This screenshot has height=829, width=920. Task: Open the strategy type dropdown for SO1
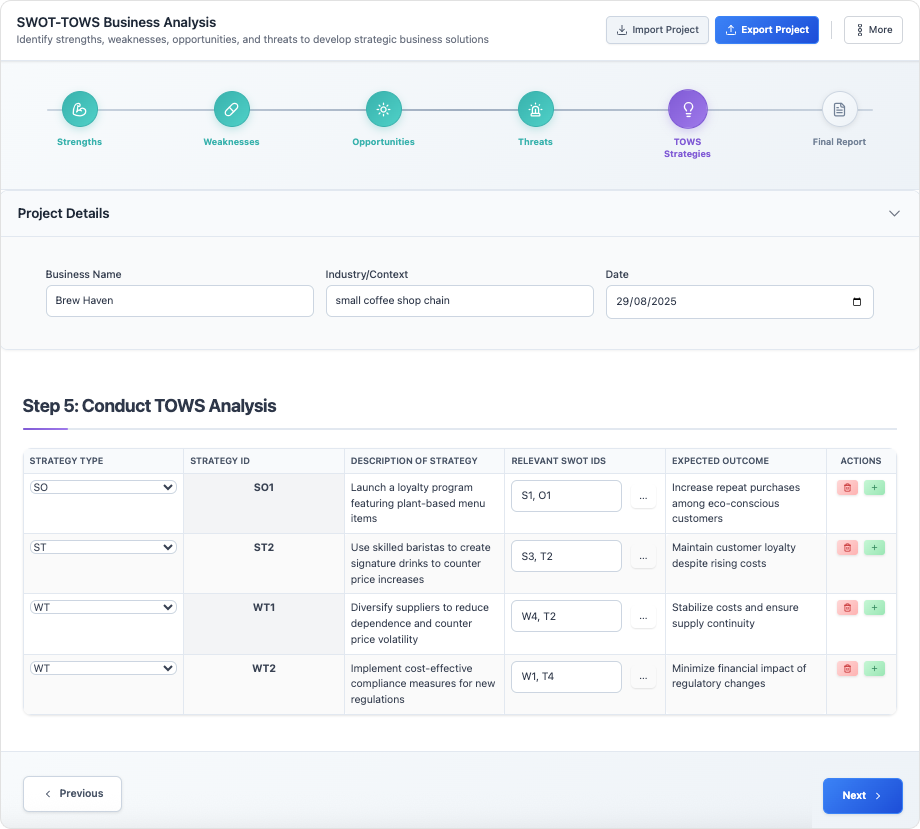click(101, 487)
